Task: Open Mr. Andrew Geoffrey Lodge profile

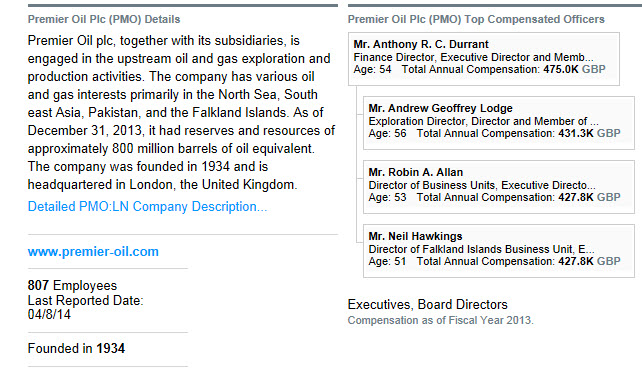Action: pos(440,108)
